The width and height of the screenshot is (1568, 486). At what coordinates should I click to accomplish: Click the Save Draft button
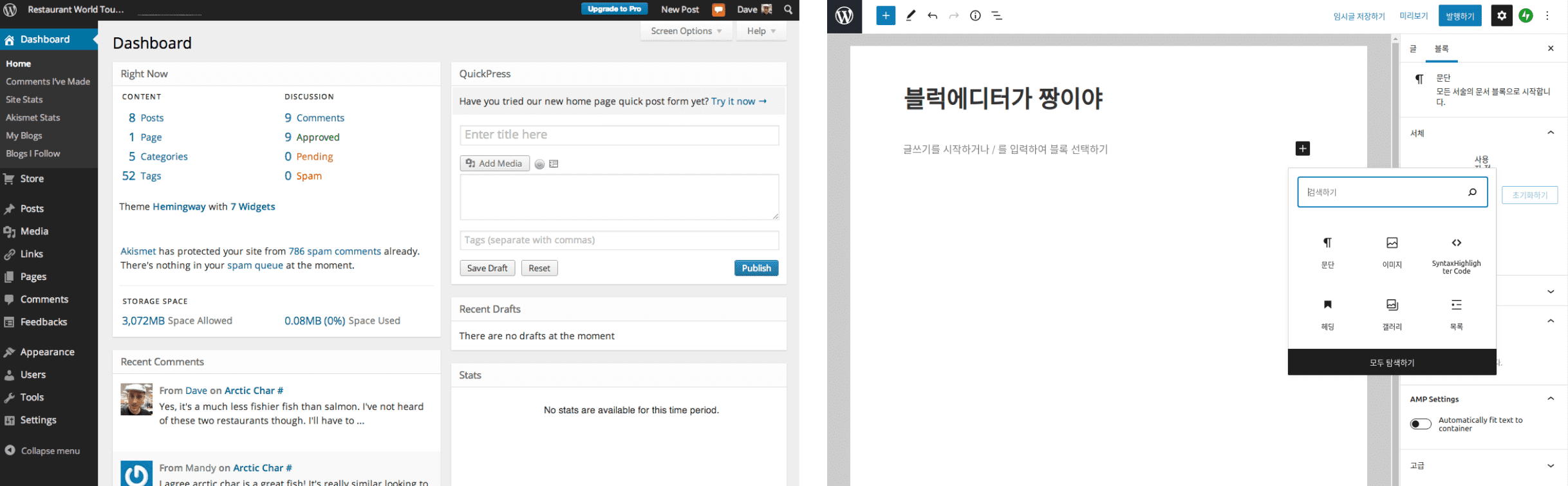coord(487,268)
